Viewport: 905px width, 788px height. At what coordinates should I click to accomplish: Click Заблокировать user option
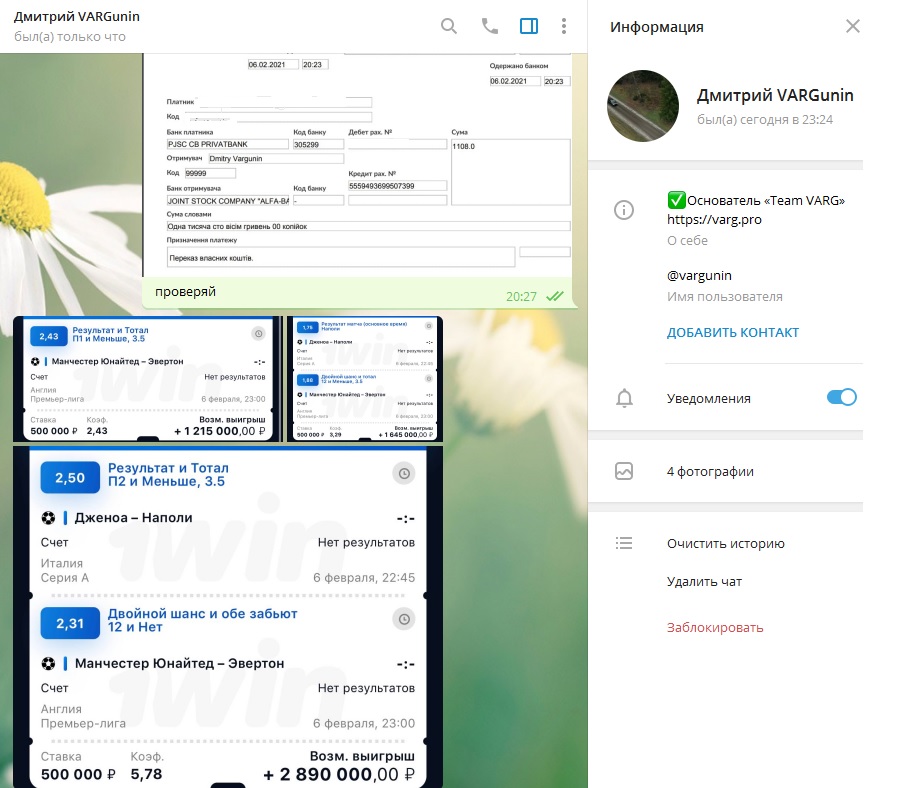click(x=715, y=628)
